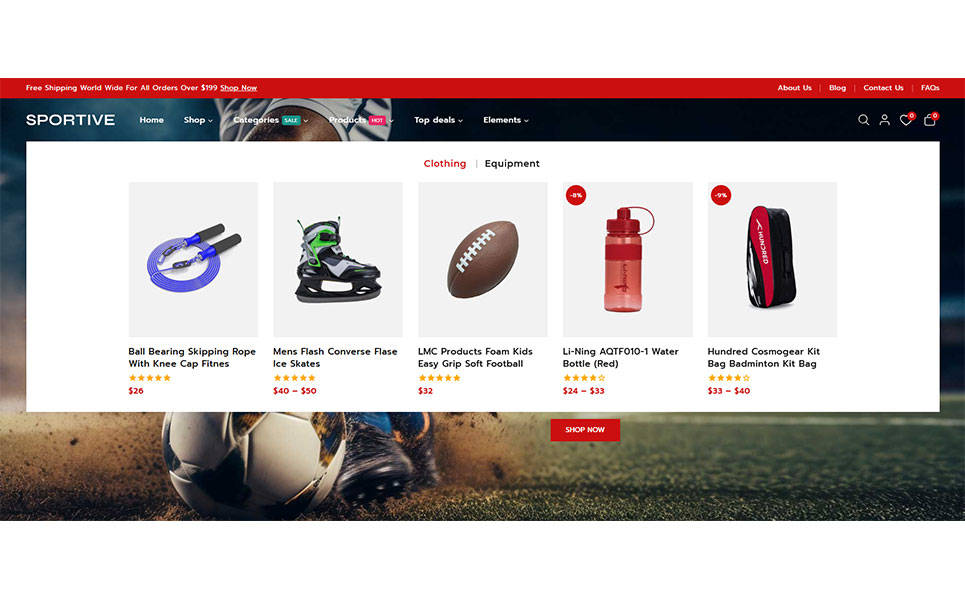Open the foam football product image

pos(483,259)
